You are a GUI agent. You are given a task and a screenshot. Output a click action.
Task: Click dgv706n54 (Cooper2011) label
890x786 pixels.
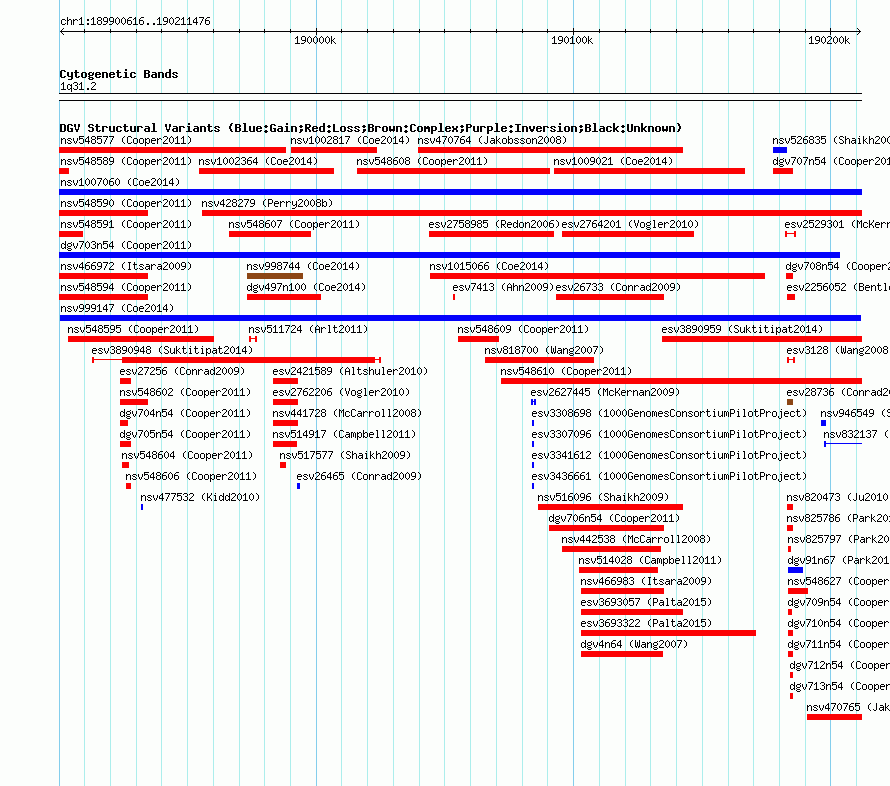pos(614,518)
